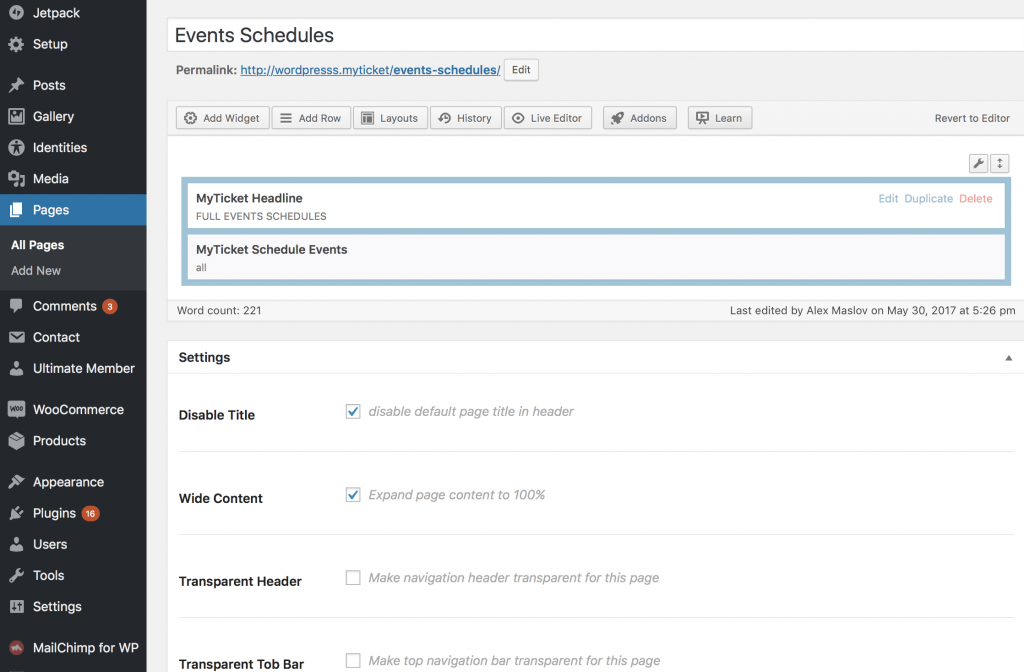Click the FULL EVENTS SCHEDULES subtitle

[x=261, y=216]
